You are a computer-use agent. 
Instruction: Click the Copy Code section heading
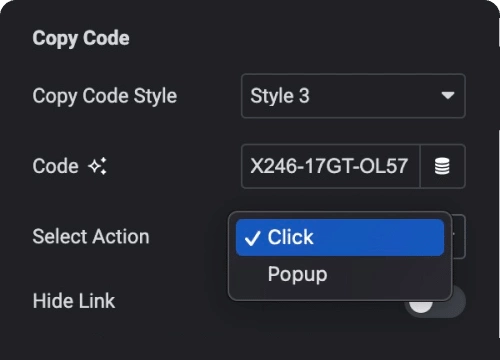[81, 38]
